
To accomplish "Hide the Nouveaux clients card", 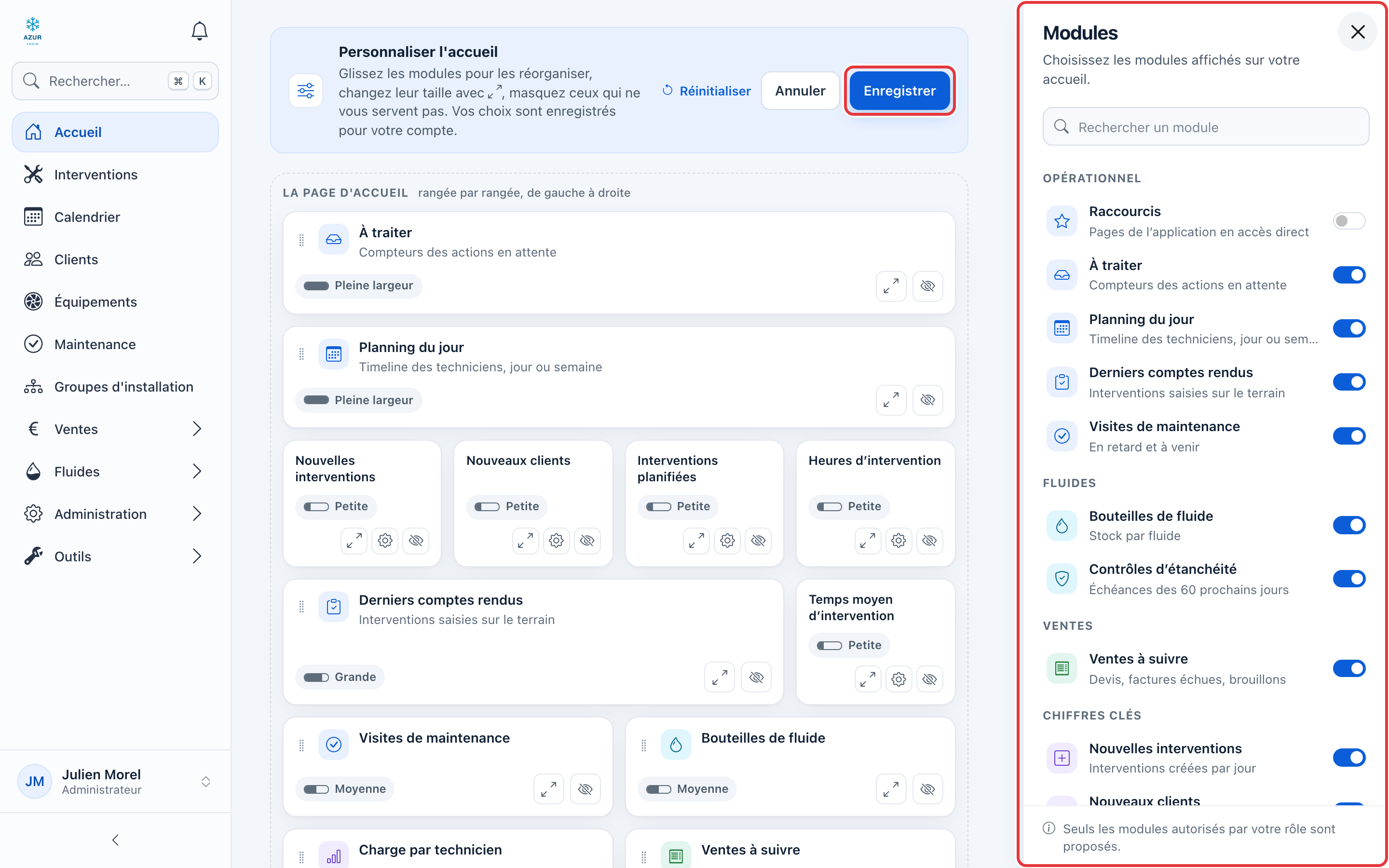I will [587, 540].
